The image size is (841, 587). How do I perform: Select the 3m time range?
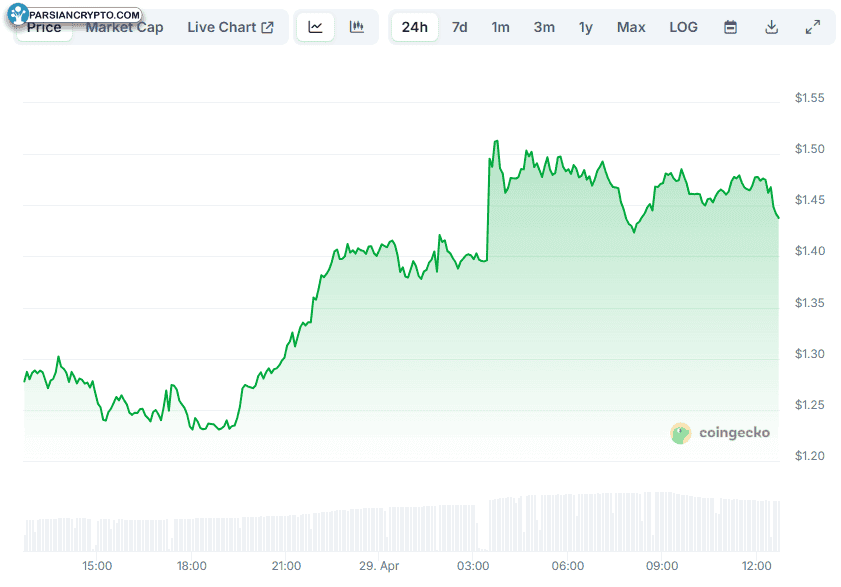click(544, 27)
